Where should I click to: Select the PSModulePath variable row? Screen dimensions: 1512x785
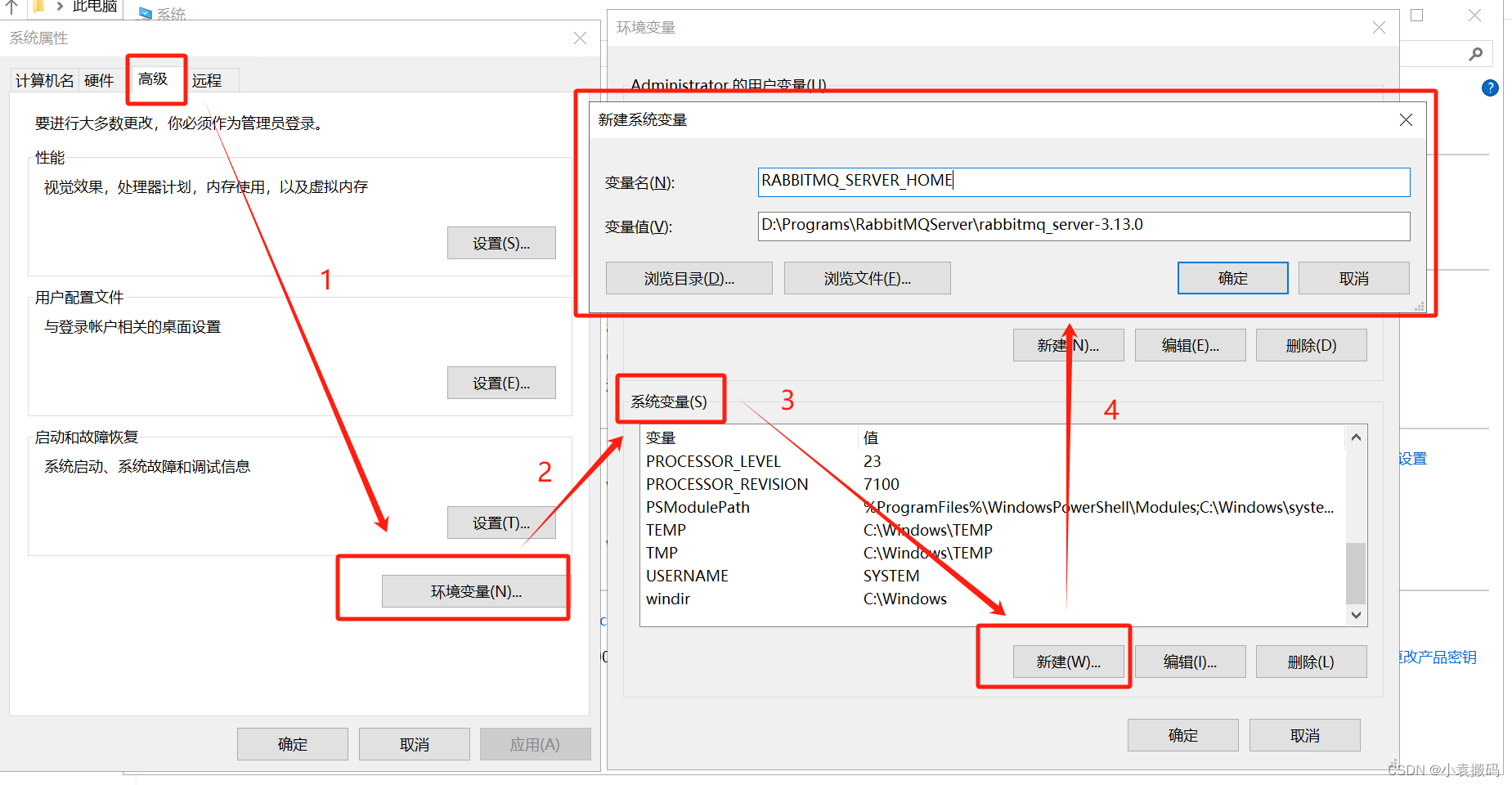pyautogui.click(x=993, y=507)
